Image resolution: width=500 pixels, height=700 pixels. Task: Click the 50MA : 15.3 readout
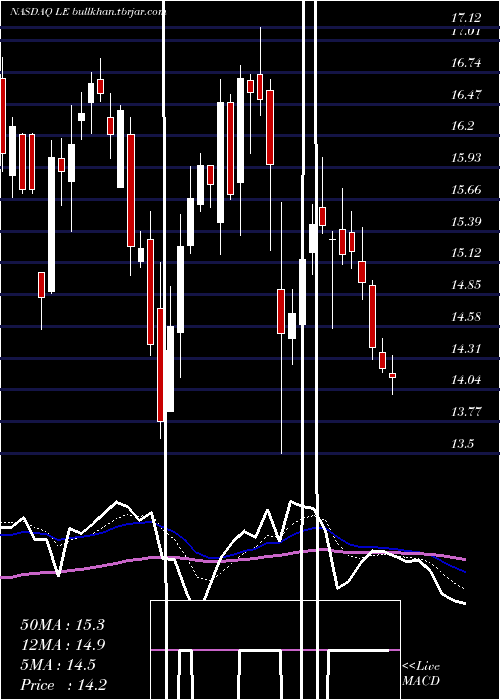pyautogui.click(x=62, y=625)
